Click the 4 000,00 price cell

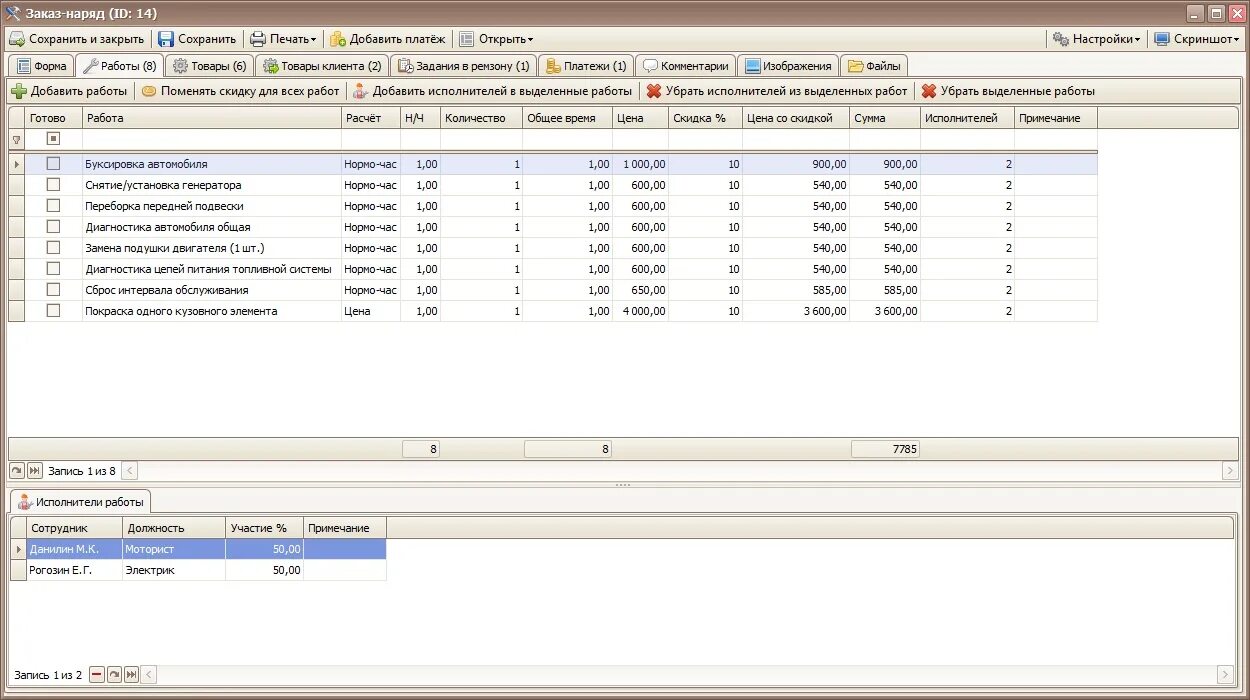pos(641,311)
